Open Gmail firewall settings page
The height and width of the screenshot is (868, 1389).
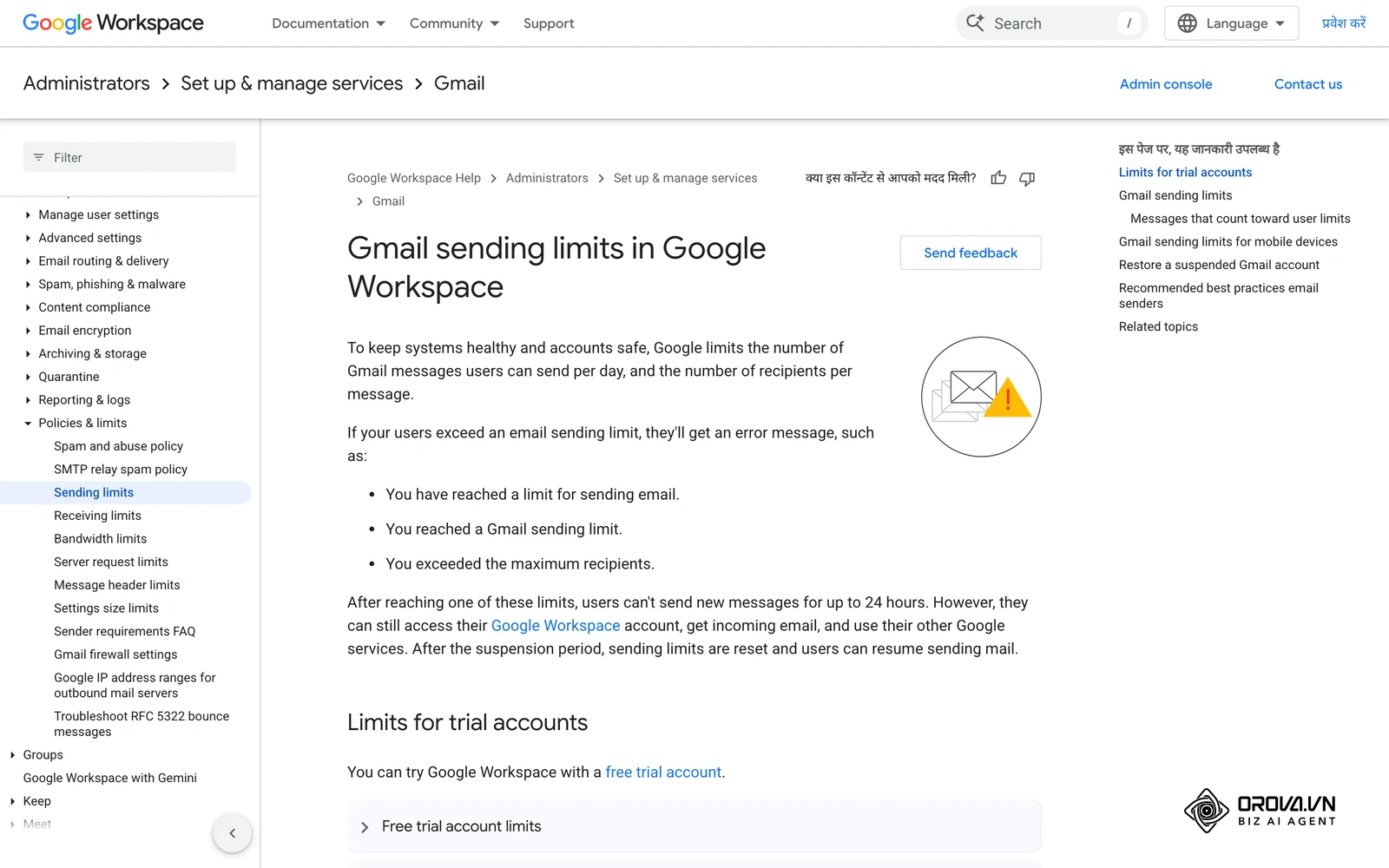tap(115, 654)
